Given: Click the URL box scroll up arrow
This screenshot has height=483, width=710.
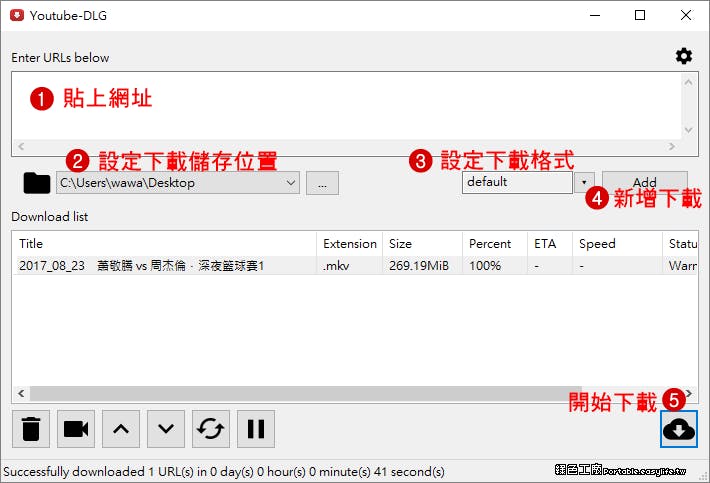Looking at the screenshot, I should click(x=688, y=82).
